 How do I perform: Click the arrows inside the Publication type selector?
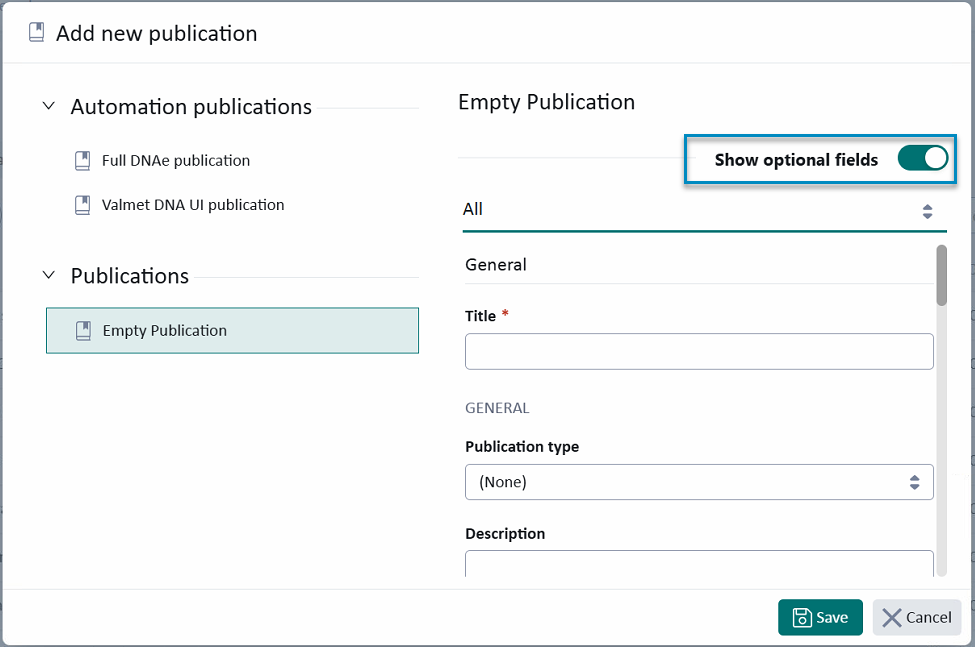[914, 481]
